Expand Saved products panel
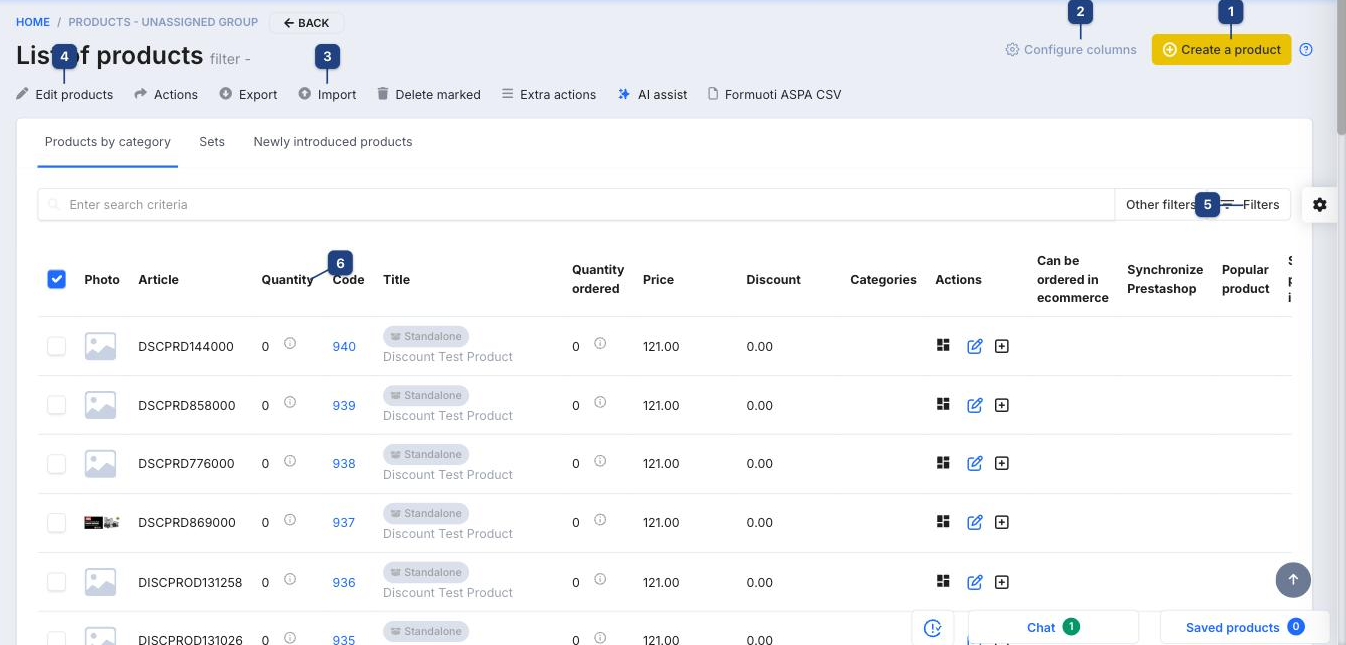 pyautogui.click(x=1245, y=627)
